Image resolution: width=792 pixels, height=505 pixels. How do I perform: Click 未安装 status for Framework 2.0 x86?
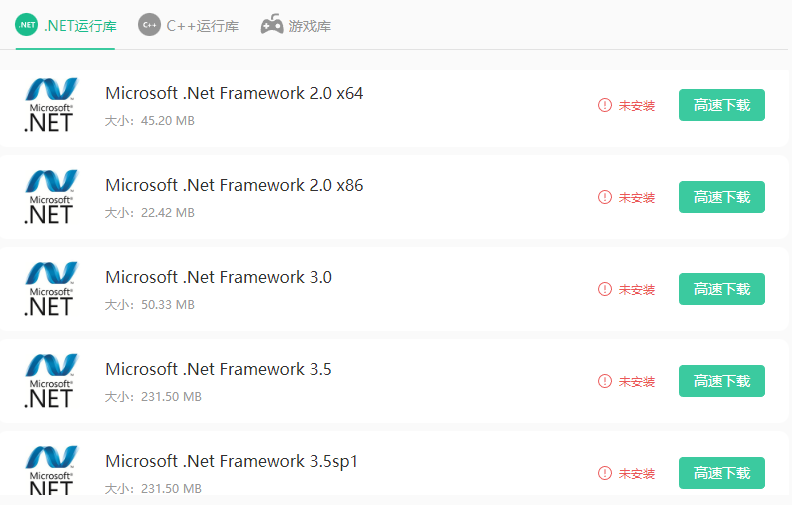click(x=636, y=197)
